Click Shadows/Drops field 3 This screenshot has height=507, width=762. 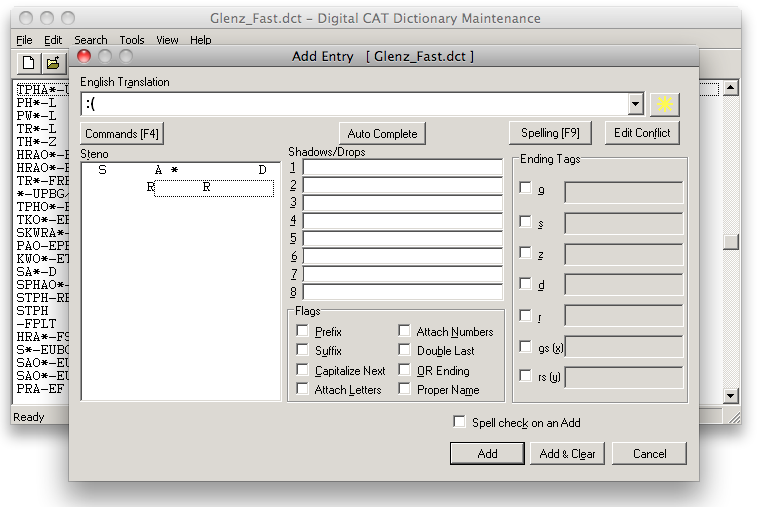tap(403, 203)
